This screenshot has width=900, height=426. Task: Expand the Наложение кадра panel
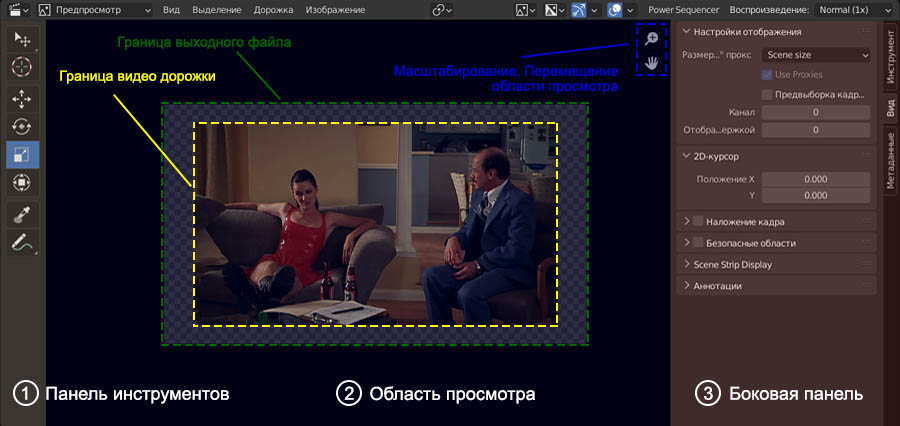tap(686, 221)
